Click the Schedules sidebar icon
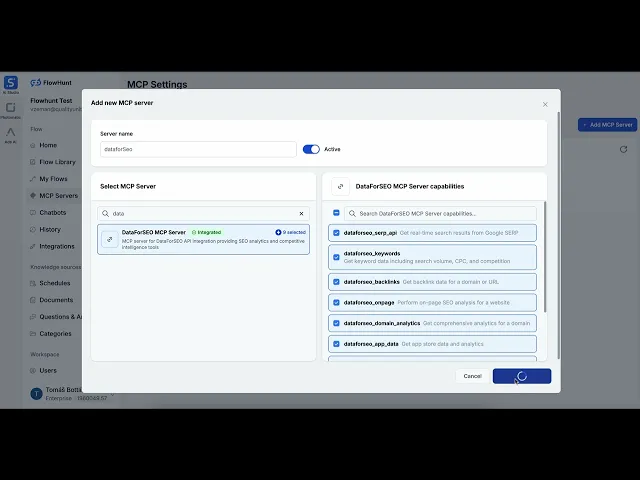Viewport: 640px width, 480px height. (33, 283)
